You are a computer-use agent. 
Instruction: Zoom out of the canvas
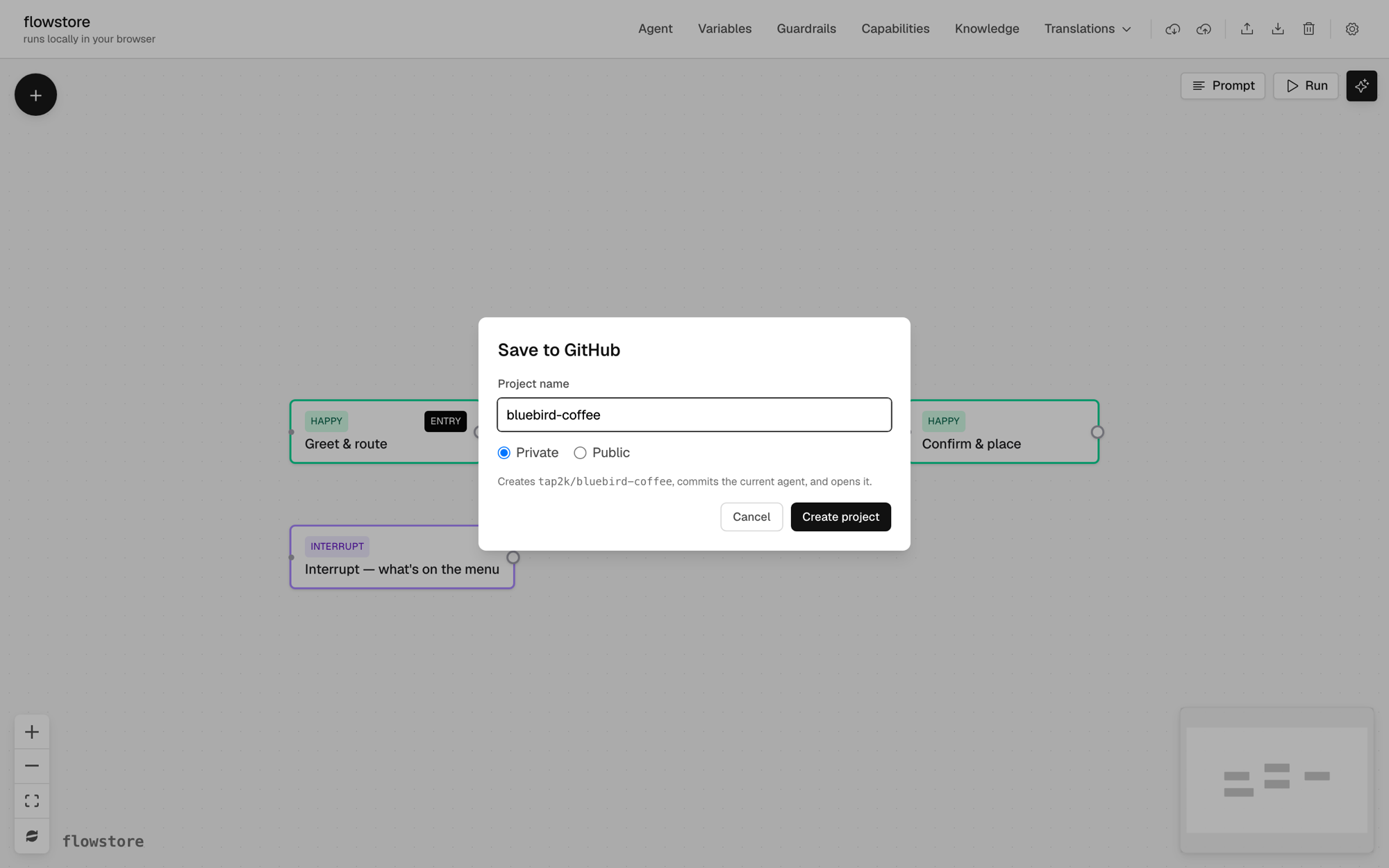tap(32, 766)
